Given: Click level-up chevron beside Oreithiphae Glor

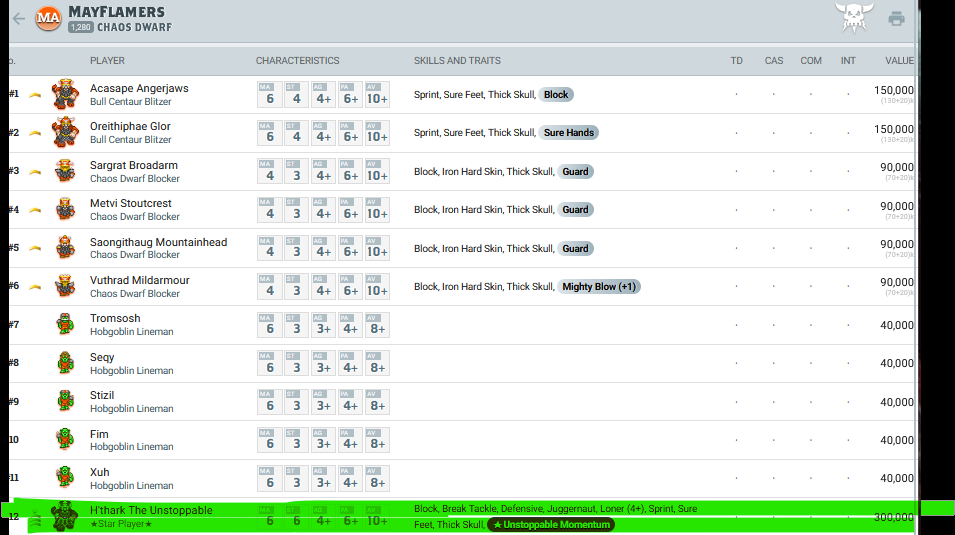Looking at the screenshot, I should 36,133.
